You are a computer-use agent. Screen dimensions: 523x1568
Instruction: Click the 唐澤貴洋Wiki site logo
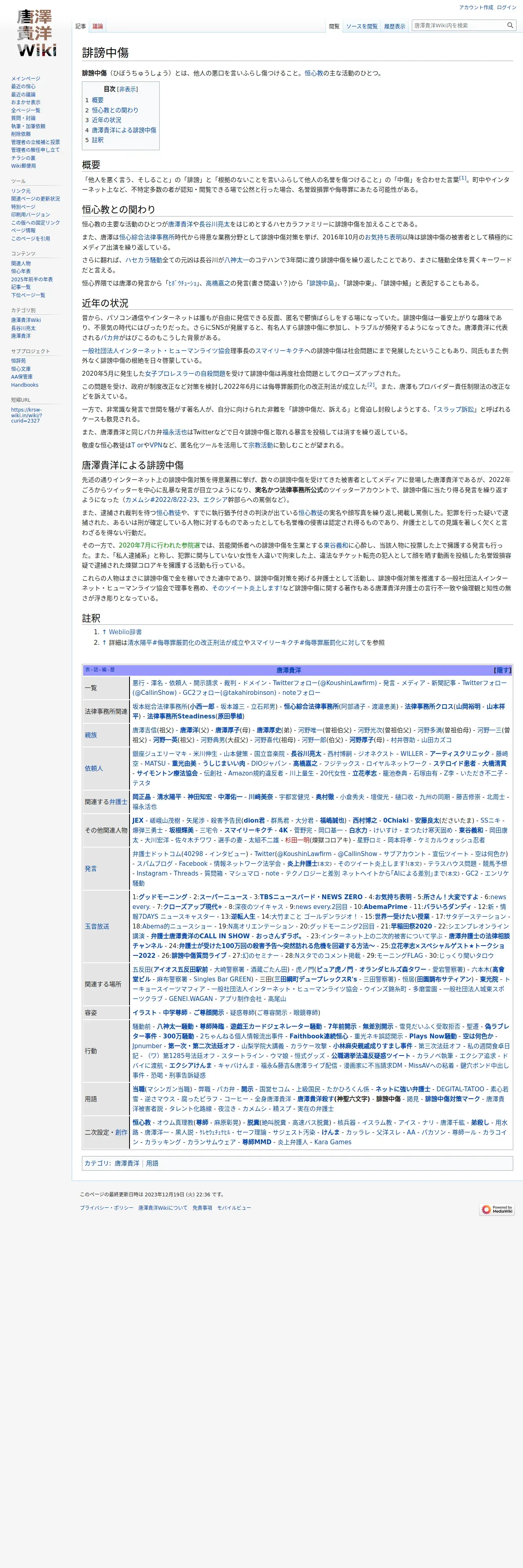pos(37,33)
